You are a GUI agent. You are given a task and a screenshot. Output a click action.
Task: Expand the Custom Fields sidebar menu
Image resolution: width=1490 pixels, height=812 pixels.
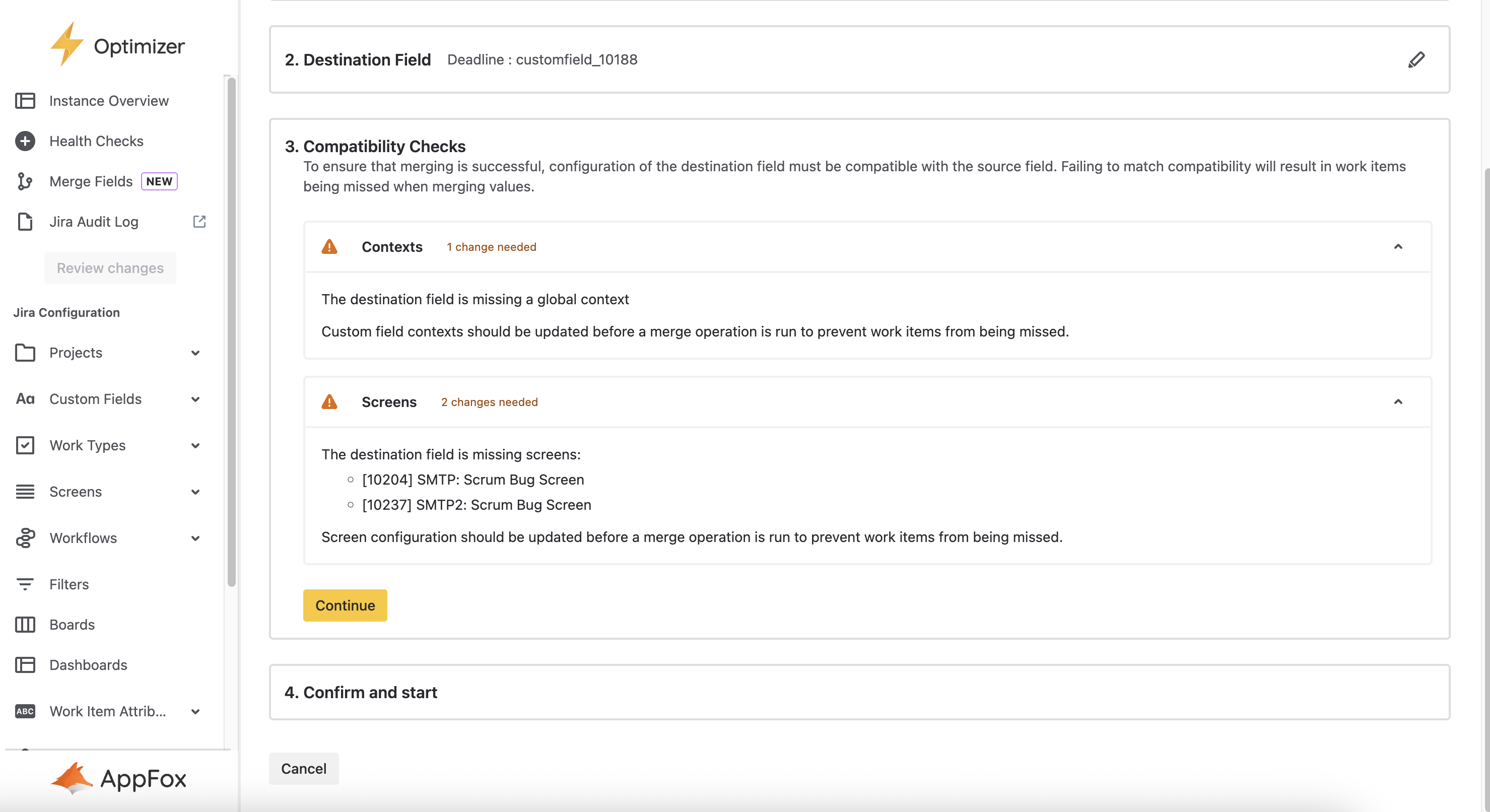coord(195,399)
